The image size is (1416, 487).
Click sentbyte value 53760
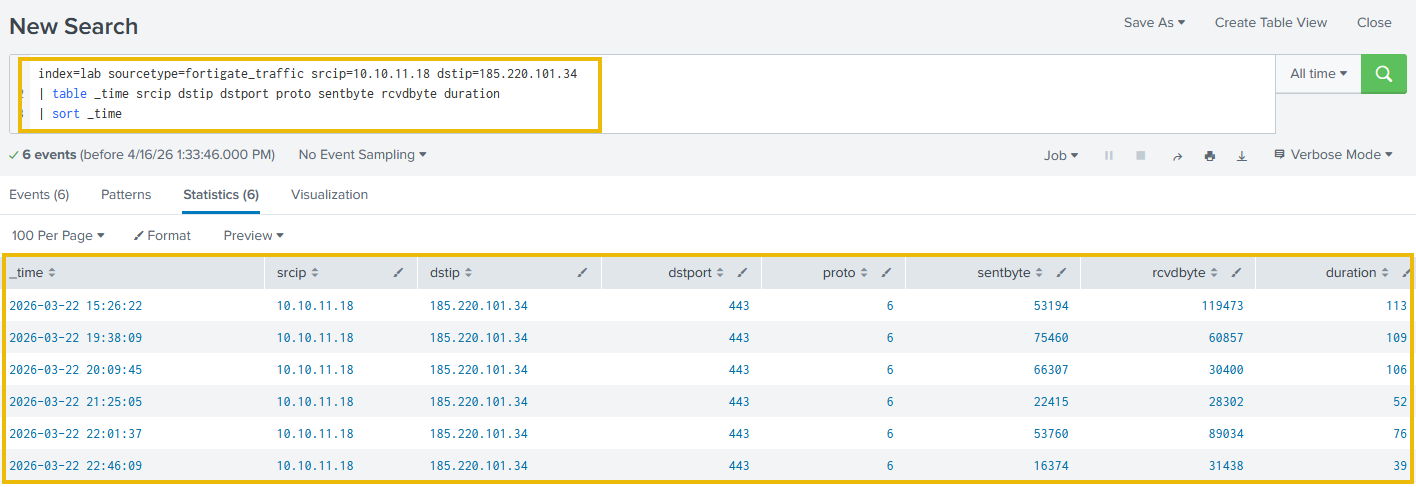[x=1051, y=434]
